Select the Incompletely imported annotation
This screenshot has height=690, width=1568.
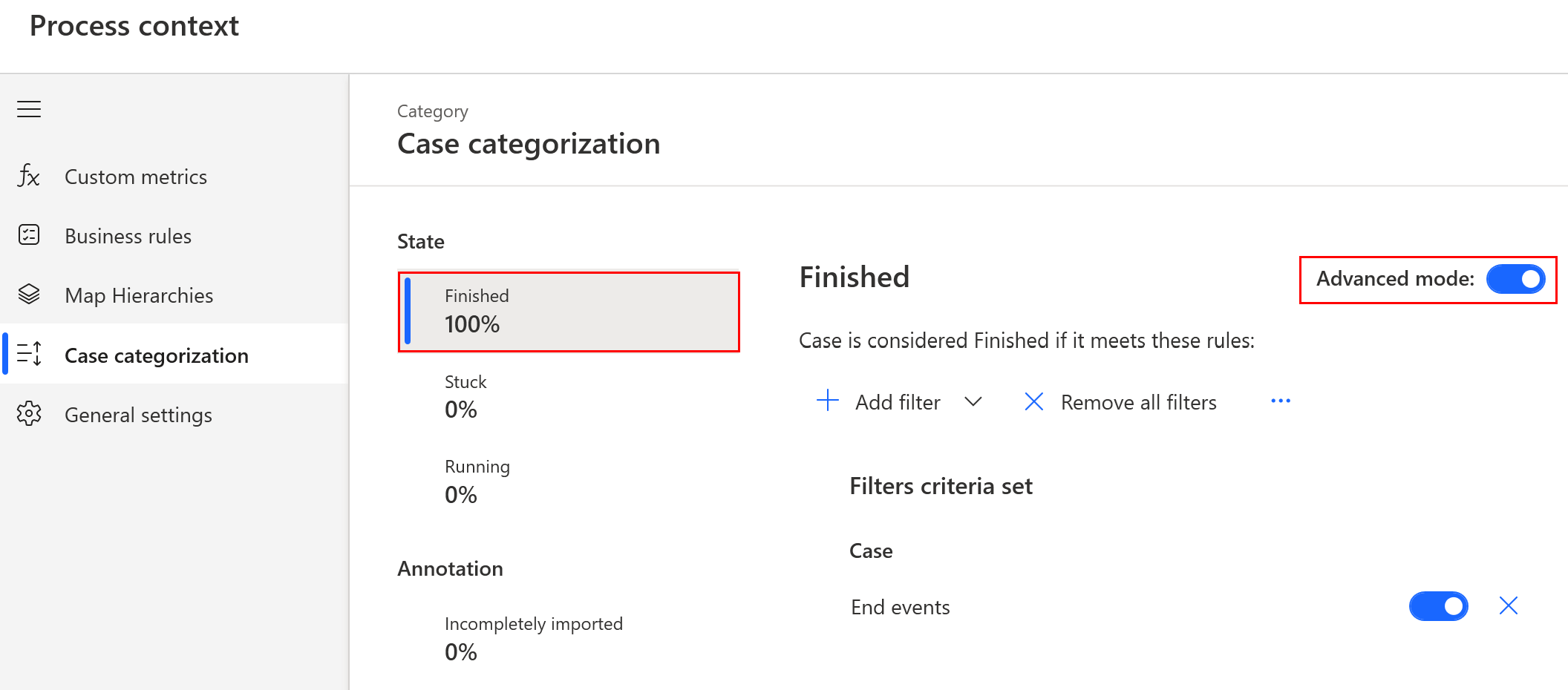[x=533, y=638]
